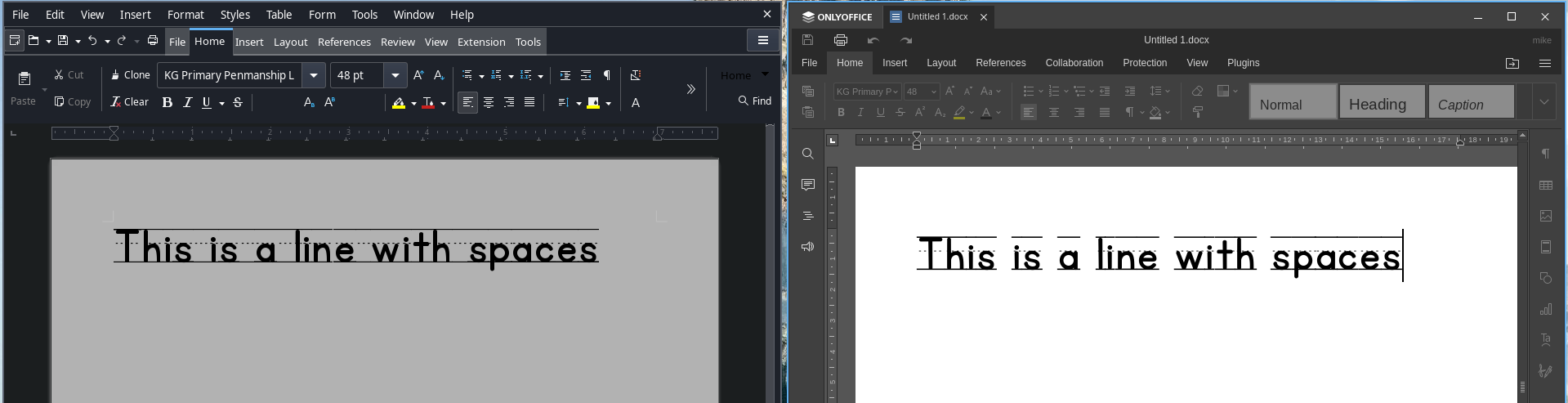This screenshot has height=403, width=1568.
Task: Click the Save icon in ONLYOFFICE
Action: coord(807,40)
